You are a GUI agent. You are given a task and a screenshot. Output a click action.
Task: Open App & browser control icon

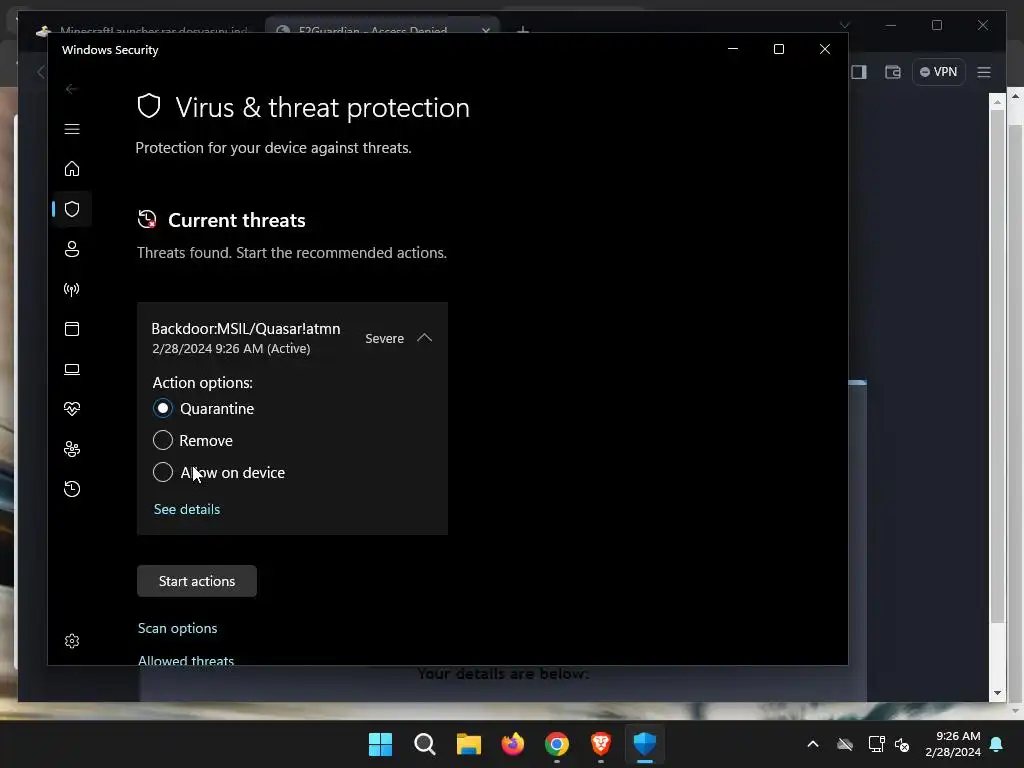point(72,329)
